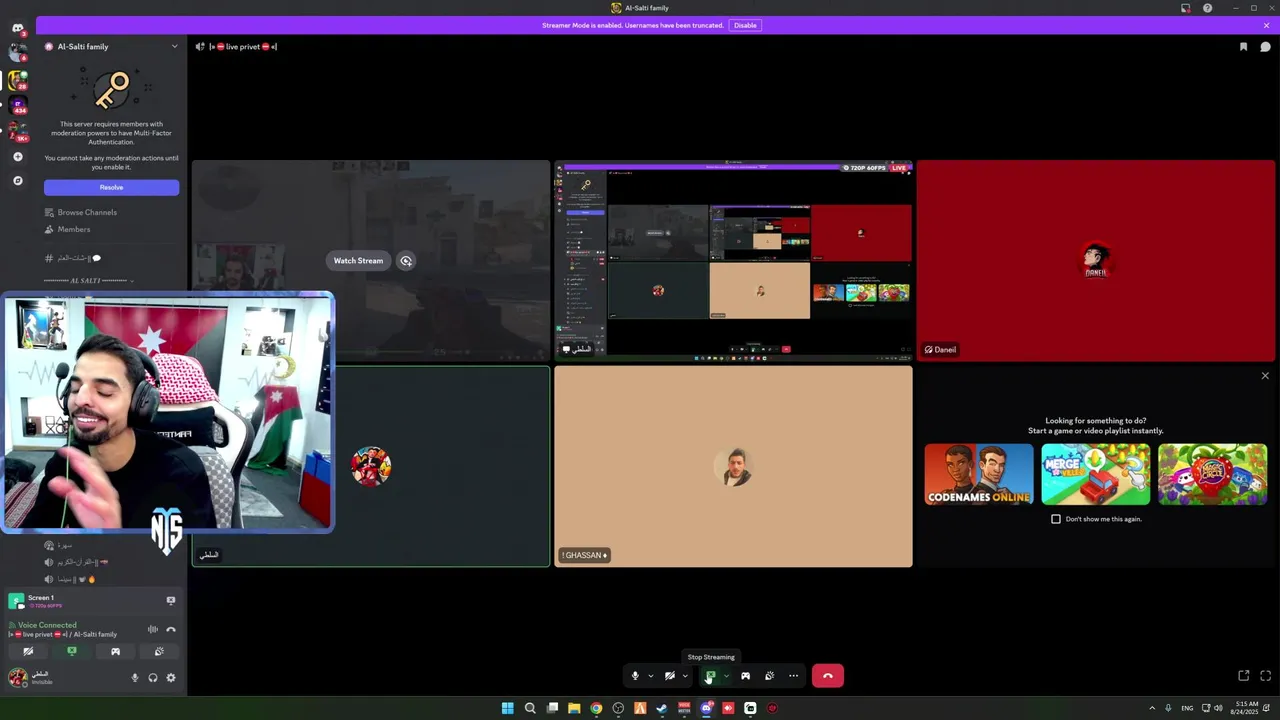This screenshot has height=720, width=1280.
Task: Open threads bookmark icon in header
Action: pyautogui.click(x=1243, y=47)
